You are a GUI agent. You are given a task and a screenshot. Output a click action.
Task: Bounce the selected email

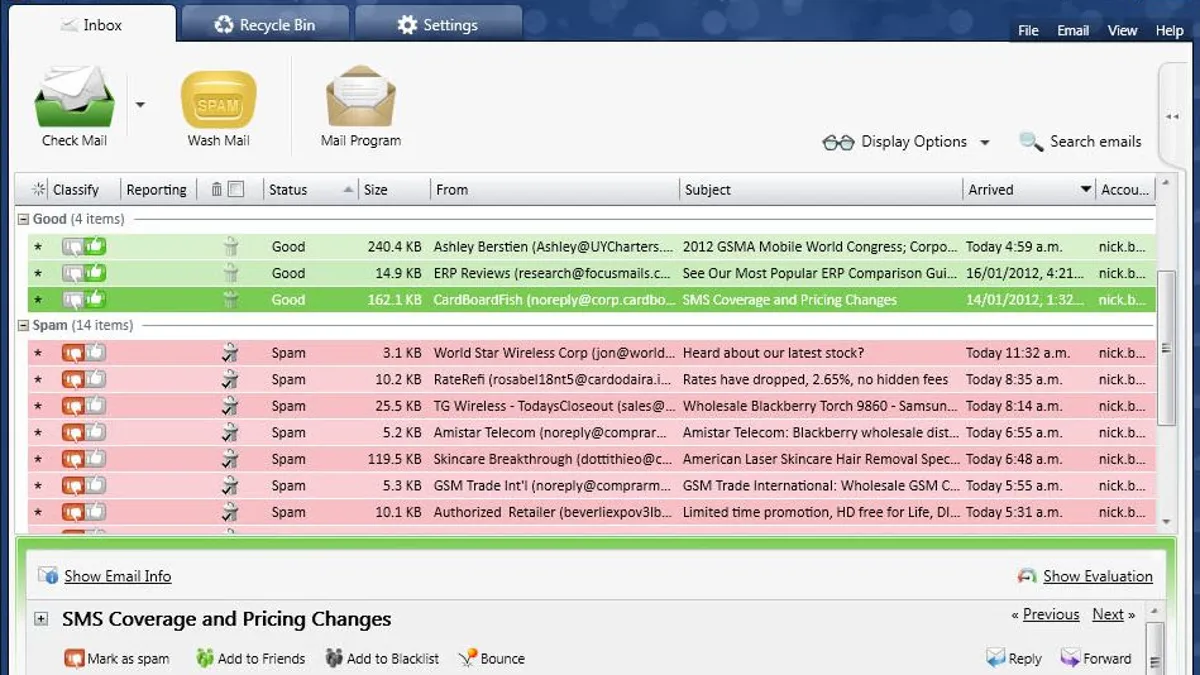click(x=491, y=658)
